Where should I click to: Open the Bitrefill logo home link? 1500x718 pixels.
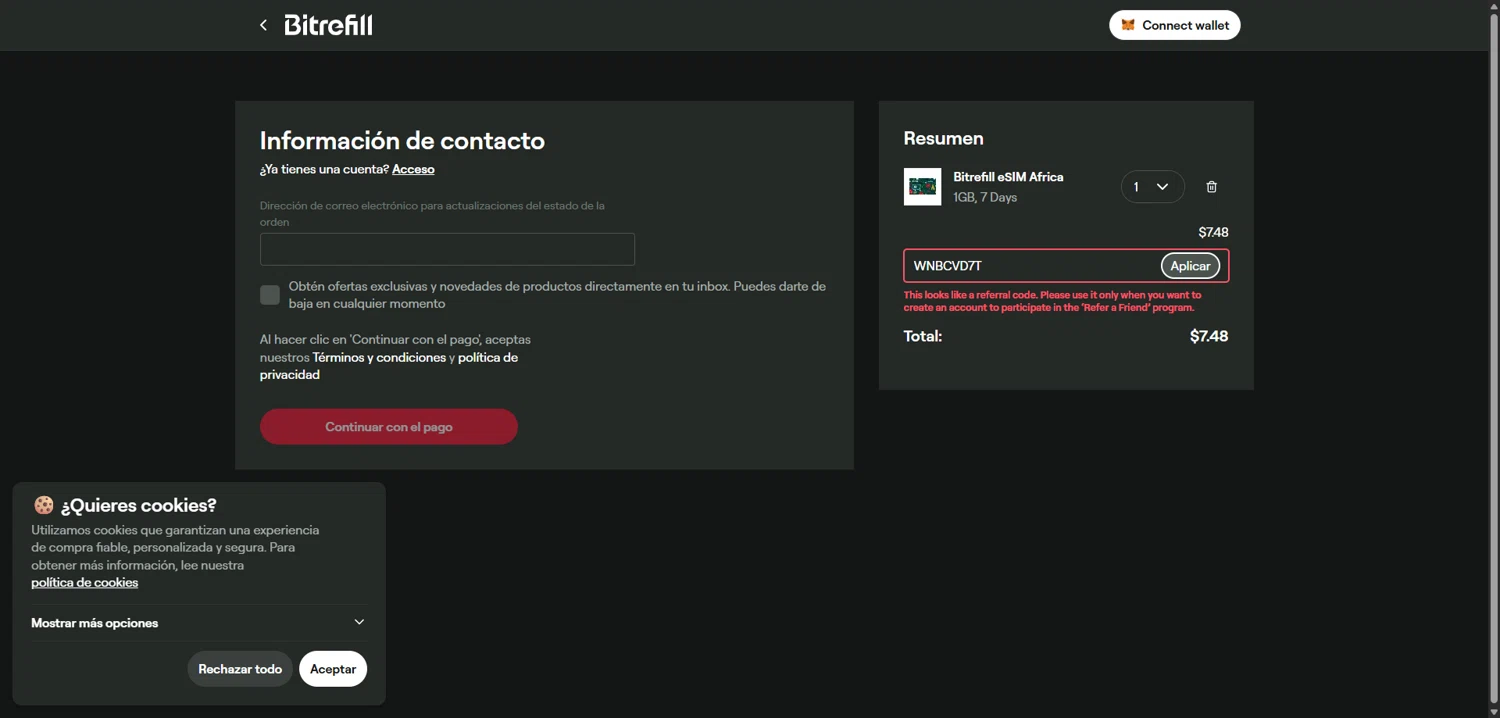point(328,25)
